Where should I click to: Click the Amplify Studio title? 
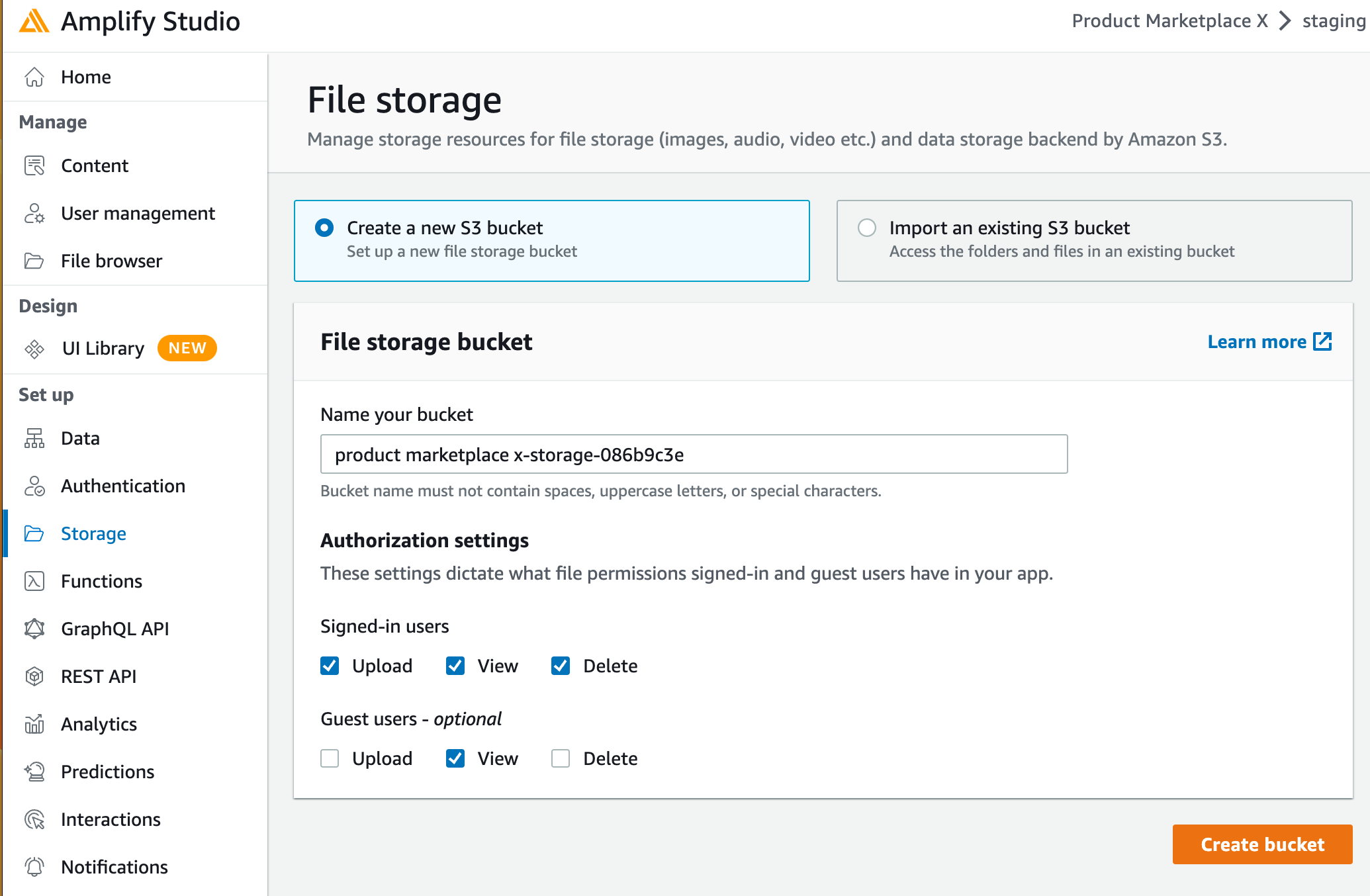click(x=150, y=21)
